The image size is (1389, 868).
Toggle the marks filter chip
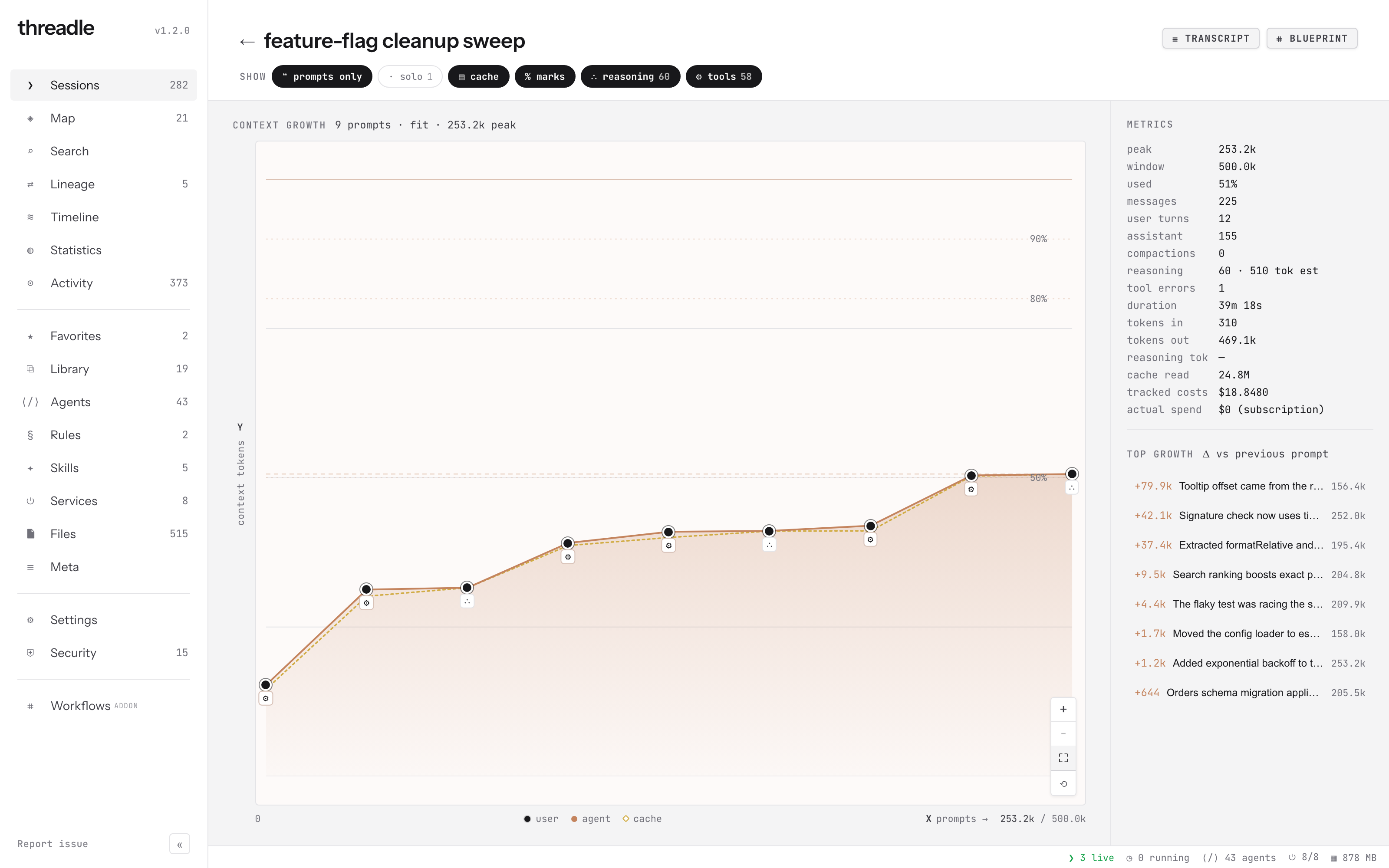[545, 76]
